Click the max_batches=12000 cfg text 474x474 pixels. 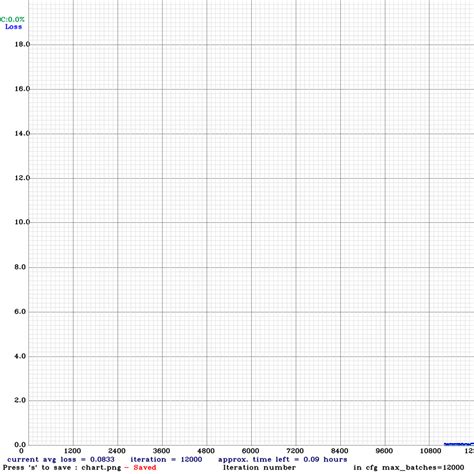tap(423, 467)
